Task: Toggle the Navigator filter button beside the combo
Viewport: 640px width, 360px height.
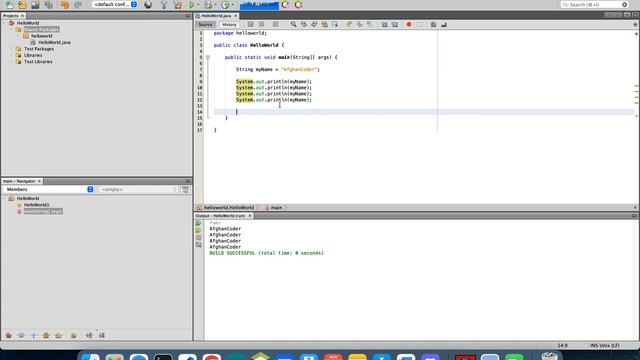Action: 185,189
